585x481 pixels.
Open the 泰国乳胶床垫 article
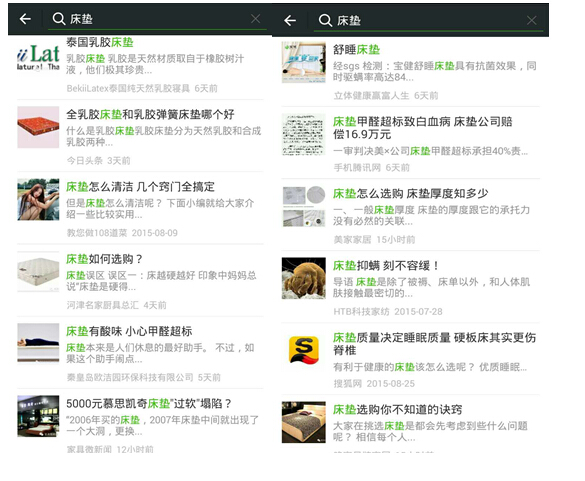(140, 65)
